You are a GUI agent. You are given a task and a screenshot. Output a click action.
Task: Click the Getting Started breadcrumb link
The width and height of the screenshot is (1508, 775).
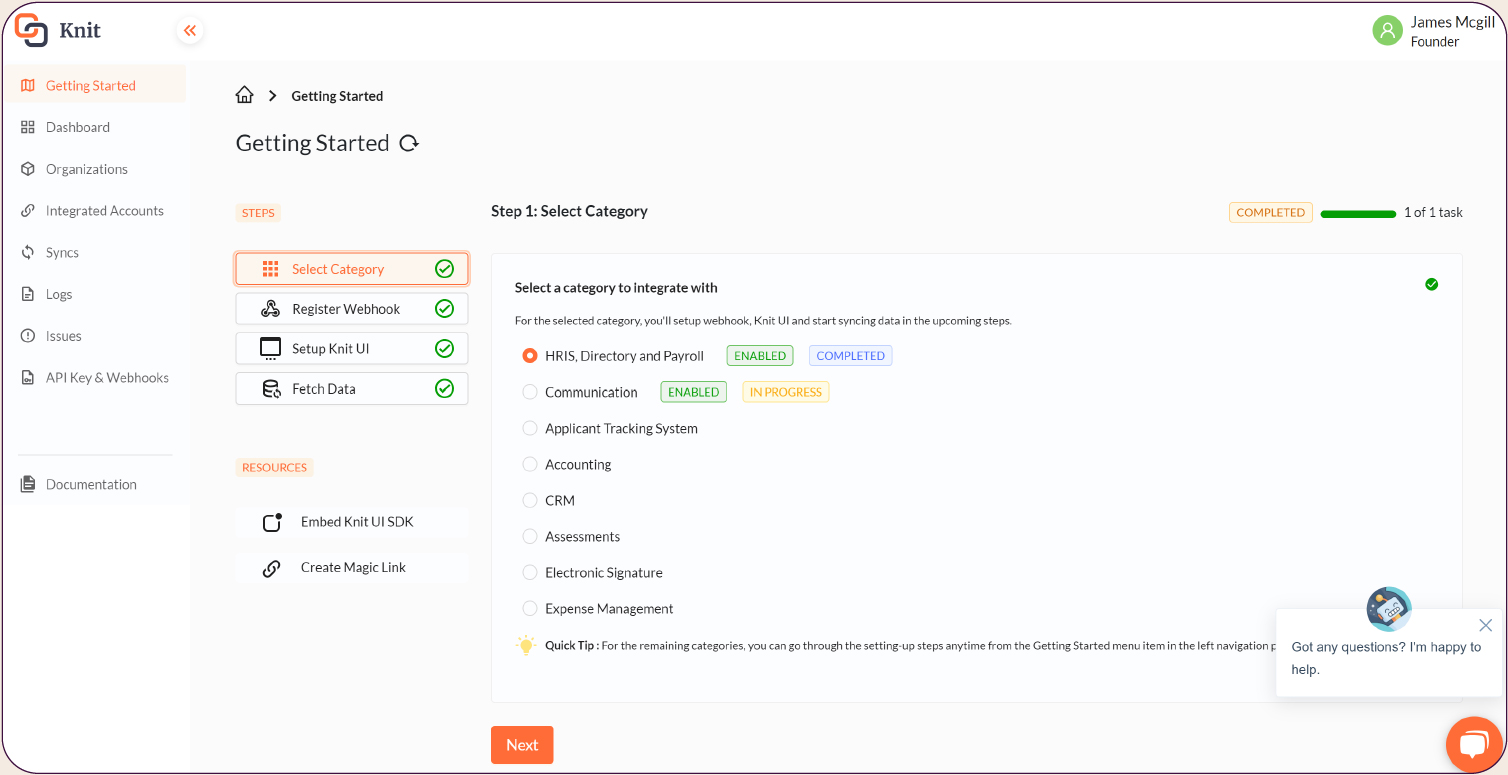pyautogui.click(x=337, y=96)
